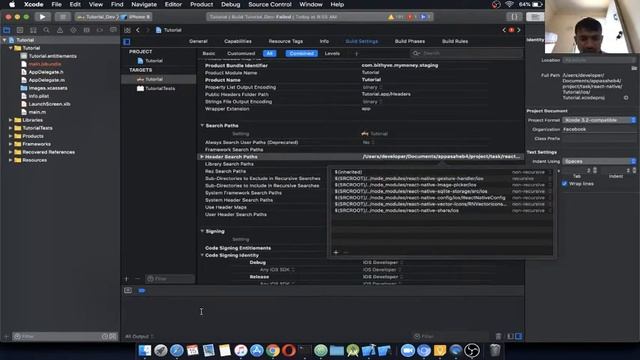The height and width of the screenshot is (360, 640).
Task: Increment the Tab width stepper
Action: (x=595, y=169)
